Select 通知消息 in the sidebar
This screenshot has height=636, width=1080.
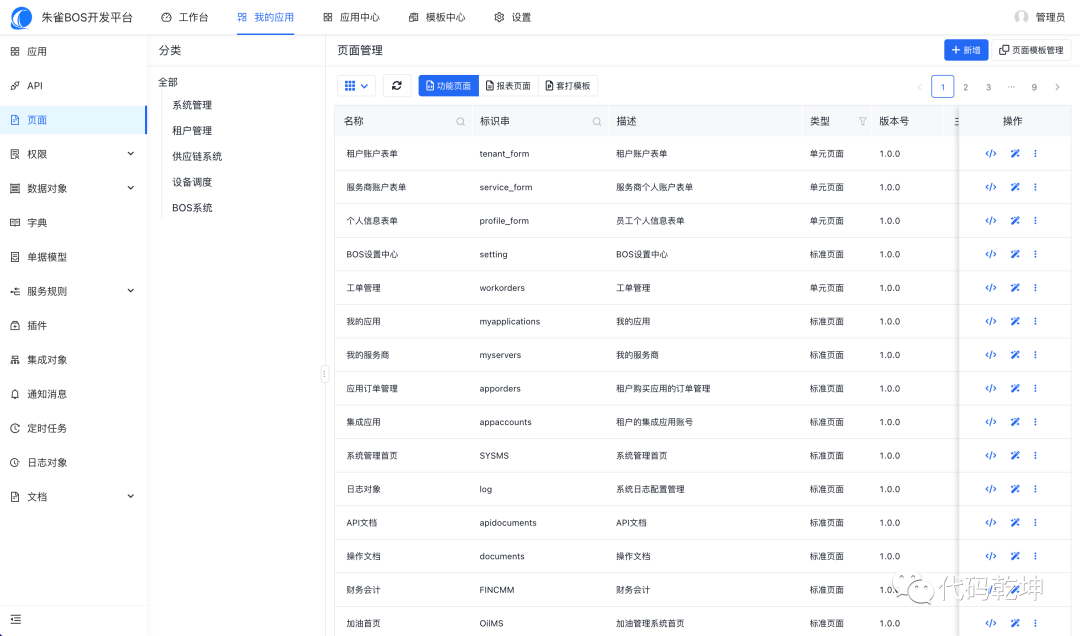tap(73, 393)
